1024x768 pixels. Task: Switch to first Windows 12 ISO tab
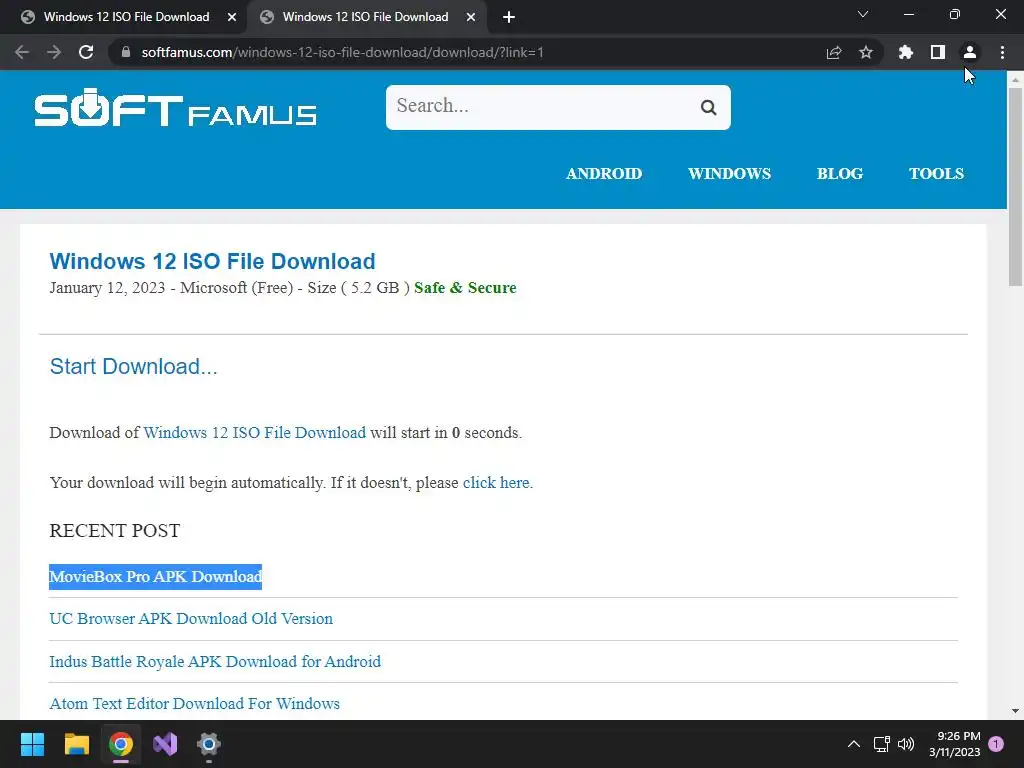(126, 17)
